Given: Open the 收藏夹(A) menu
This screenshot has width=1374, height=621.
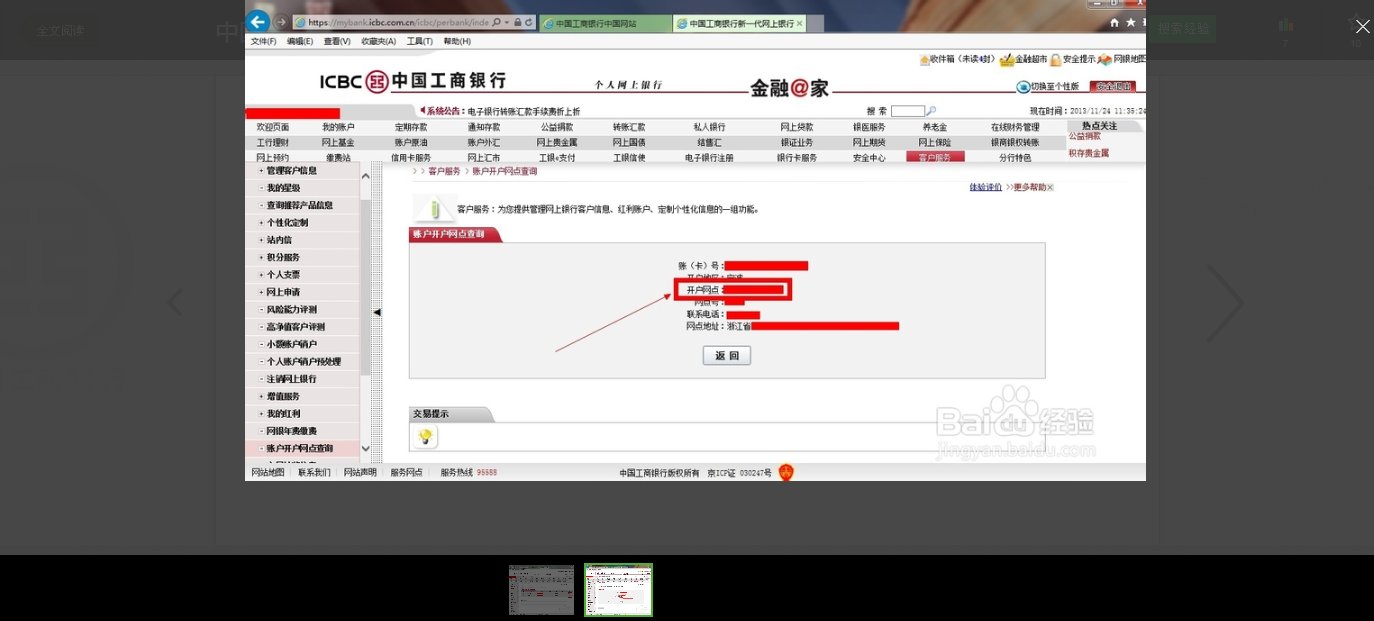Looking at the screenshot, I should click(x=378, y=41).
